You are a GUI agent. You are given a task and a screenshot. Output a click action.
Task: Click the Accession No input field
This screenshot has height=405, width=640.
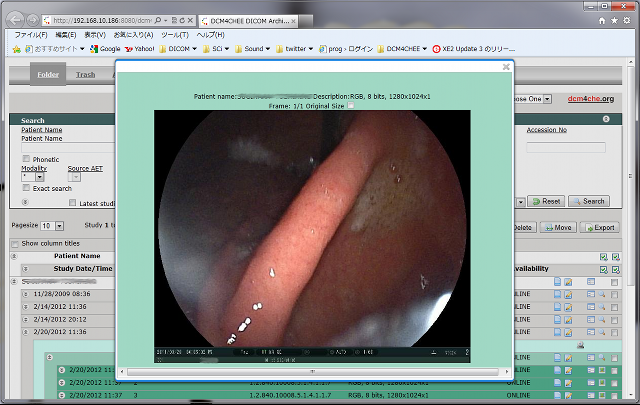(566, 147)
